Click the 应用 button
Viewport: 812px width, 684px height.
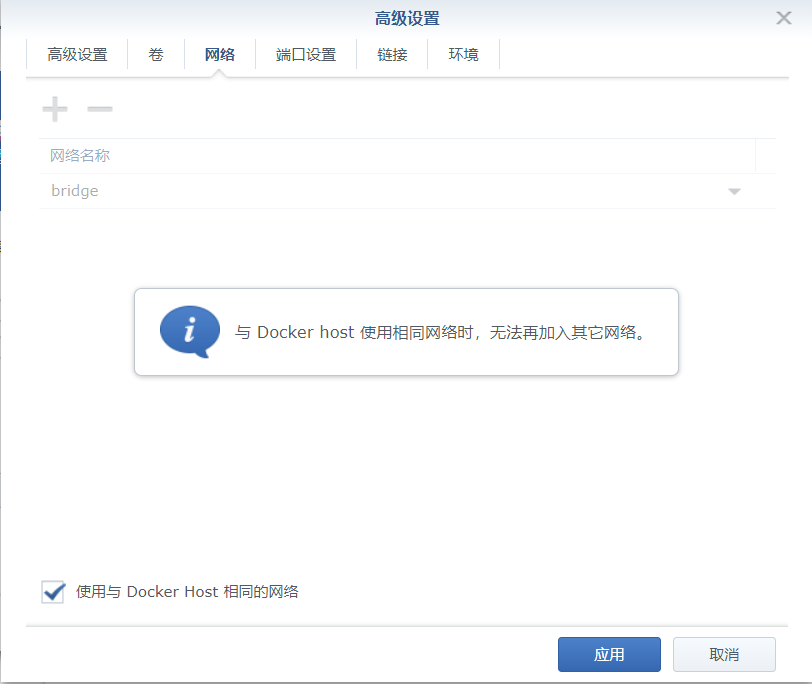pos(609,654)
